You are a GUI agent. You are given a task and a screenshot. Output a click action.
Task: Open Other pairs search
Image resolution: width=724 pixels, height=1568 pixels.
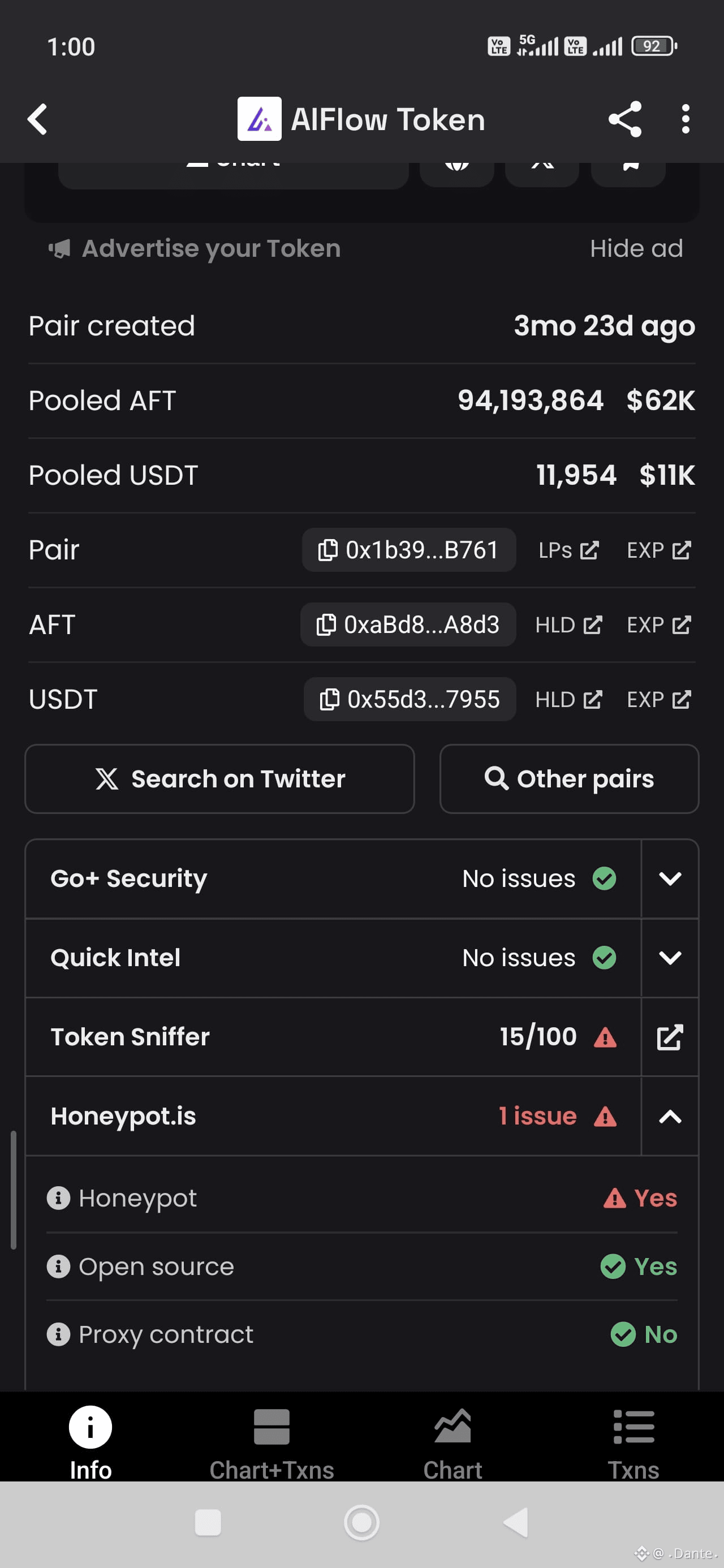tap(570, 779)
